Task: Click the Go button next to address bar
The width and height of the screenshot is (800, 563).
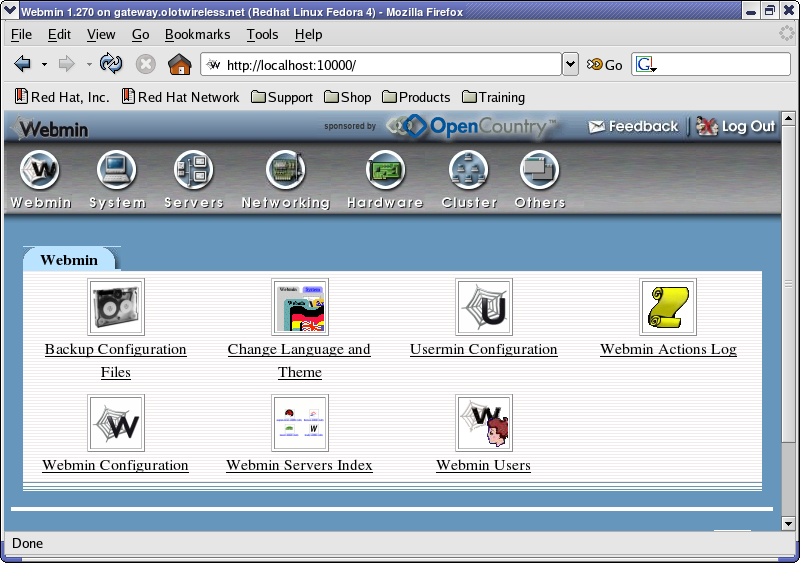Action: click(x=605, y=65)
